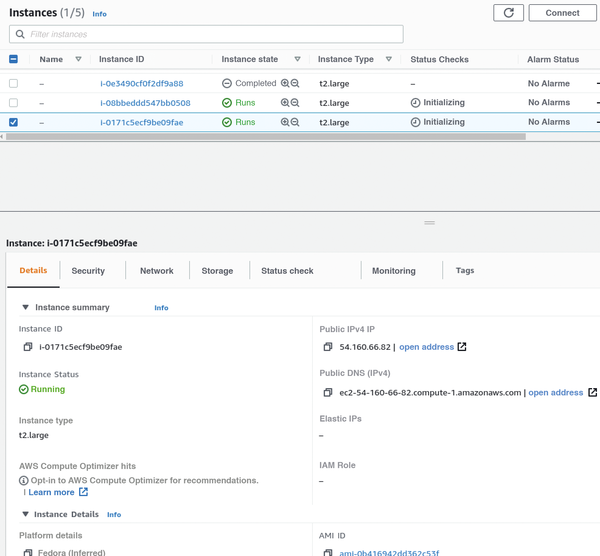Open Instance state column sort arrow
The width and height of the screenshot is (600, 556).
297,59
